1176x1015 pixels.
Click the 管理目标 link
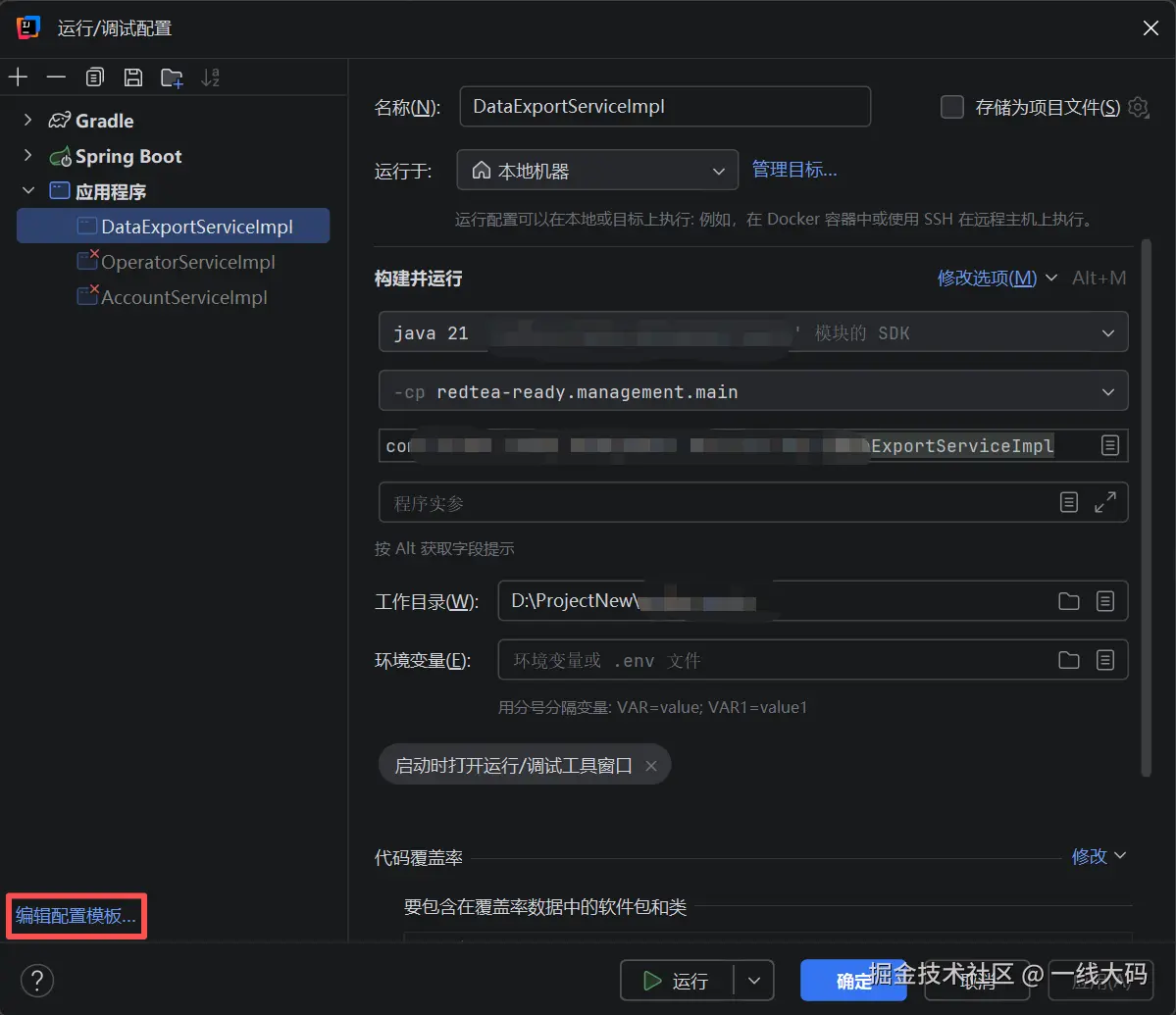pos(794,170)
